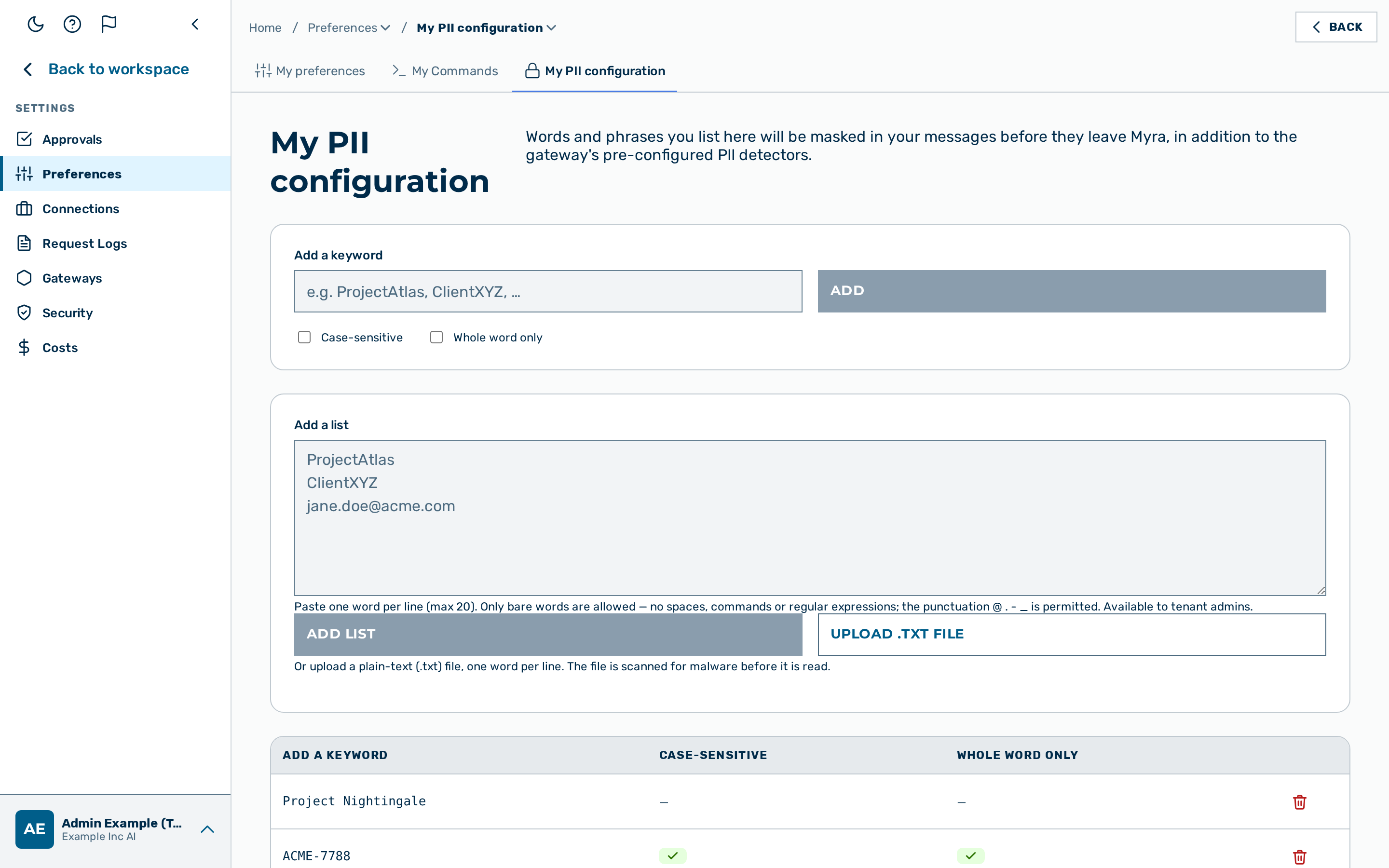
Task: Click the Preferences sliders icon in sidebar
Action: [24, 174]
